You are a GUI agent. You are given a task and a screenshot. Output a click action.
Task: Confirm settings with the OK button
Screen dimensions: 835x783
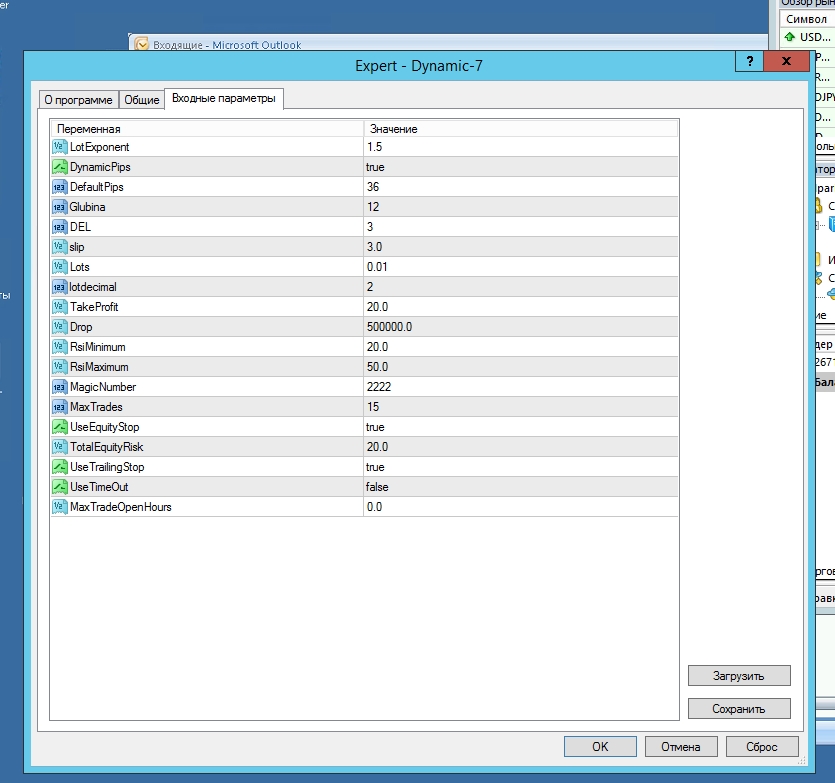tap(599, 746)
